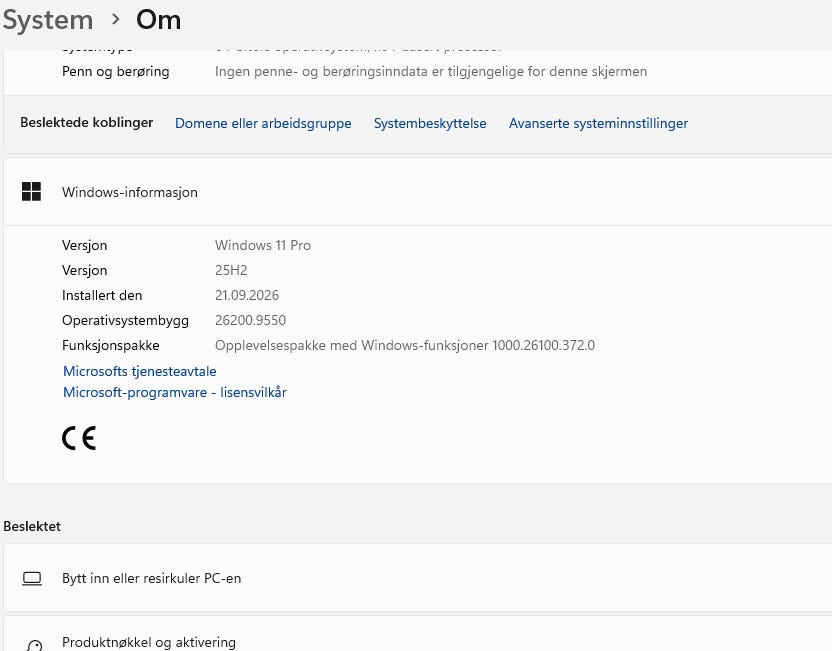Click the breadcrumb chevron after System
The height and width of the screenshot is (651, 832).
(x=115, y=20)
